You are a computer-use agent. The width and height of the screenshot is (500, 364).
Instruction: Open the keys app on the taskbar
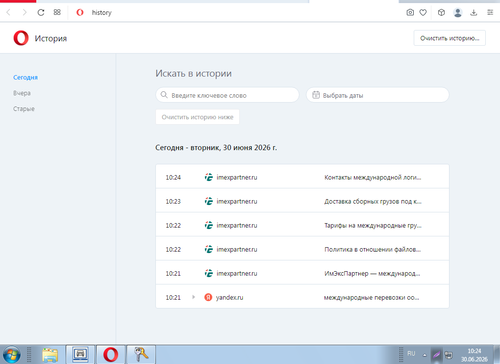point(141,354)
